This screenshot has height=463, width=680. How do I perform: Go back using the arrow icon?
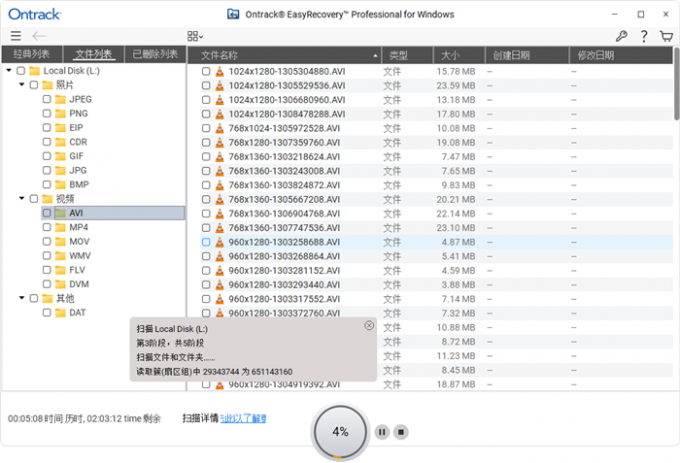39,36
